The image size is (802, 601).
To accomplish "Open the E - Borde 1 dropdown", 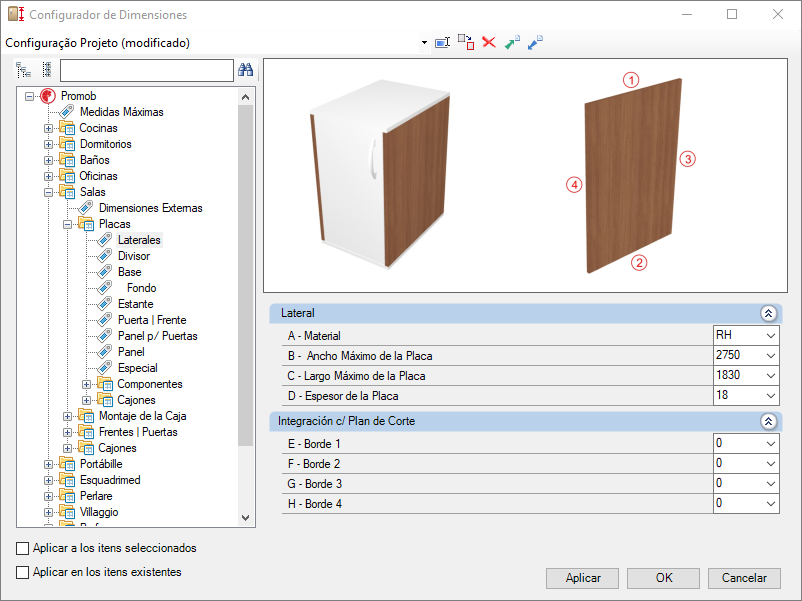I will point(771,443).
